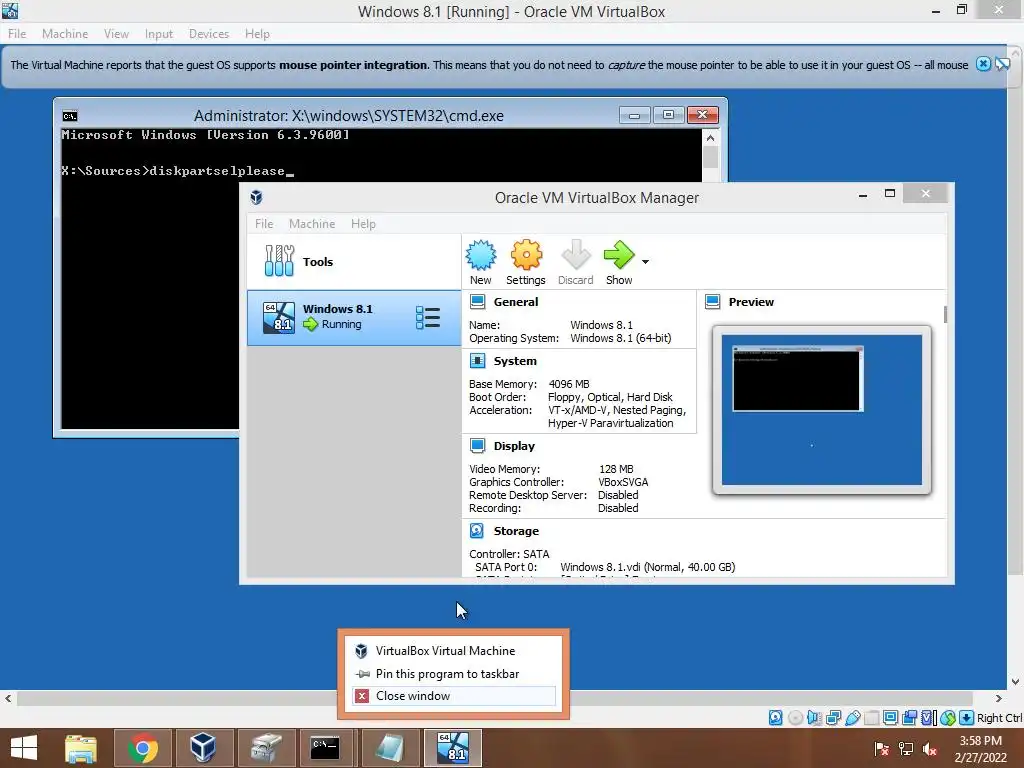Image resolution: width=1024 pixels, height=768 pixels.
Task: Click the vertical scrollbar down arrow of VM window
Action: point(1016,682)
